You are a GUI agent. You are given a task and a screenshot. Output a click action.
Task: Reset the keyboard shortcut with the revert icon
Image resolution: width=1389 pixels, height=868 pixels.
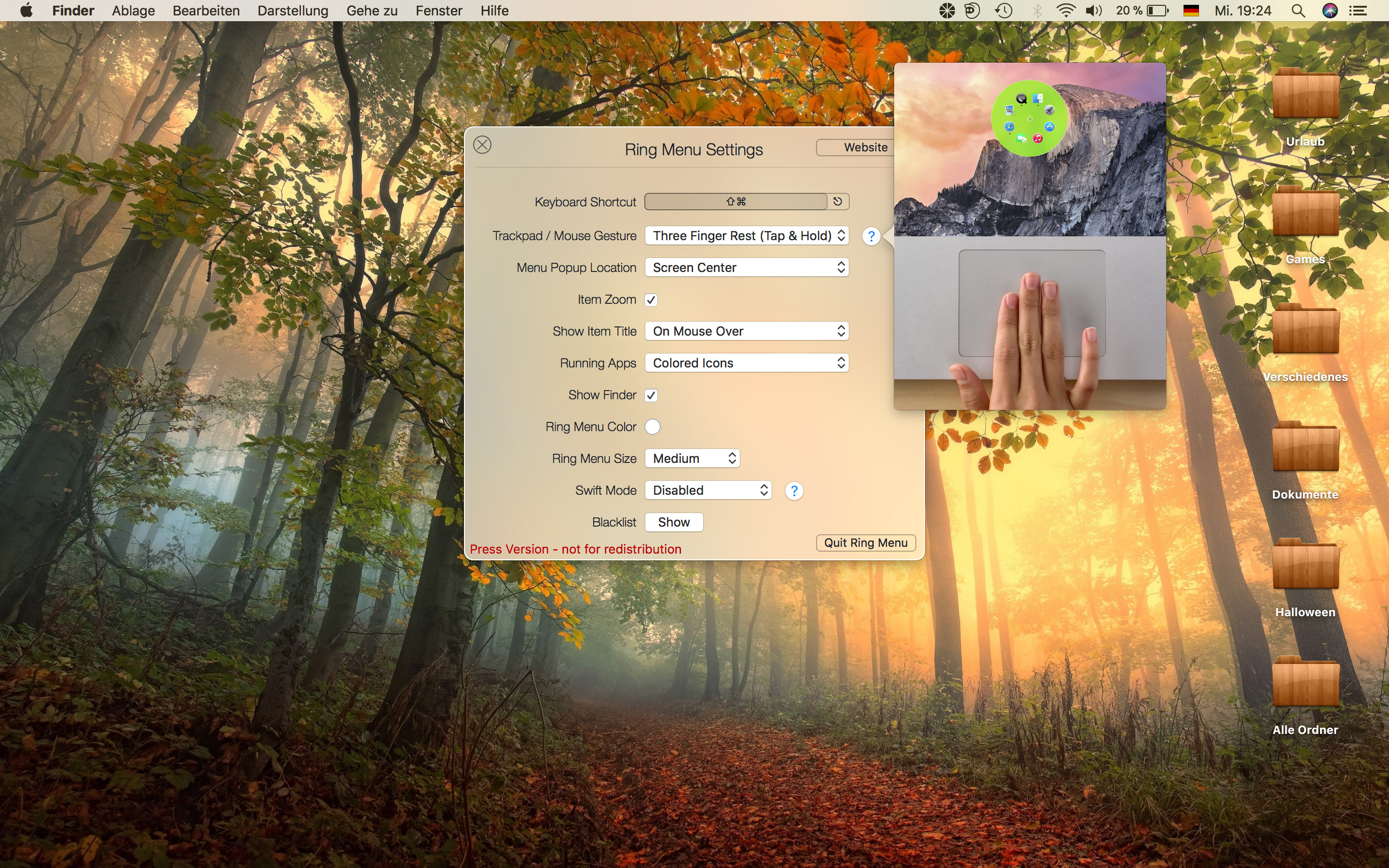[837, 202]
